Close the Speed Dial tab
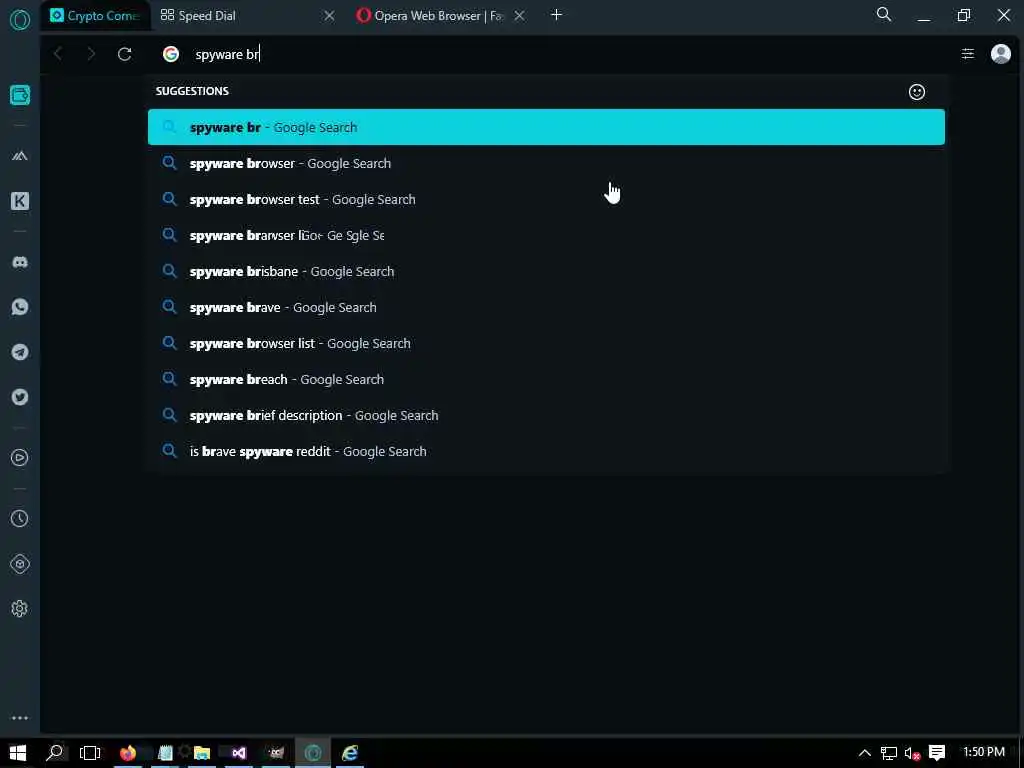The height and width of the screenshot is (768, 1024). 329,16
